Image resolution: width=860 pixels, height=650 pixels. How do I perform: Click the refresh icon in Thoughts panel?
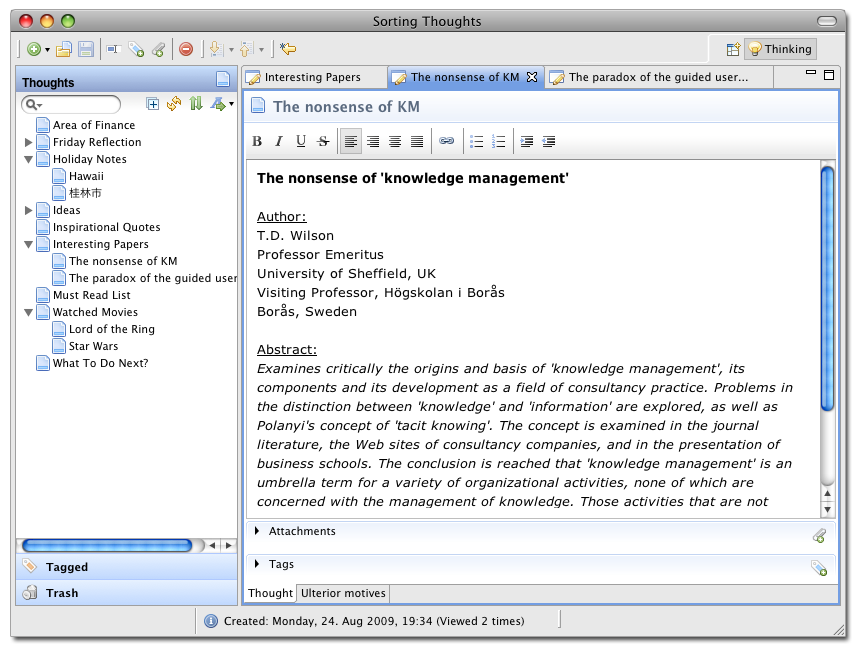click(174, 104)
